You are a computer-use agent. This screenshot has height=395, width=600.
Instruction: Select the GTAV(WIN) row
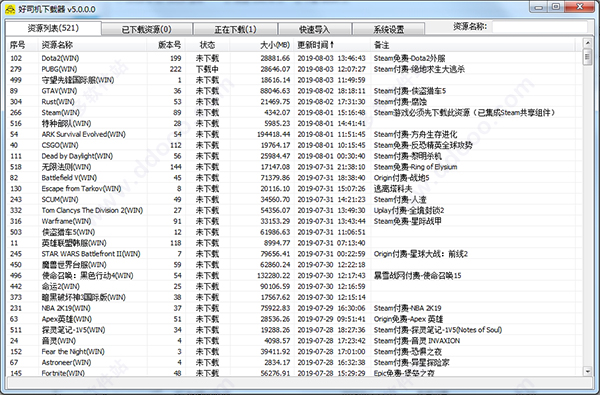(x=295, y=91)
